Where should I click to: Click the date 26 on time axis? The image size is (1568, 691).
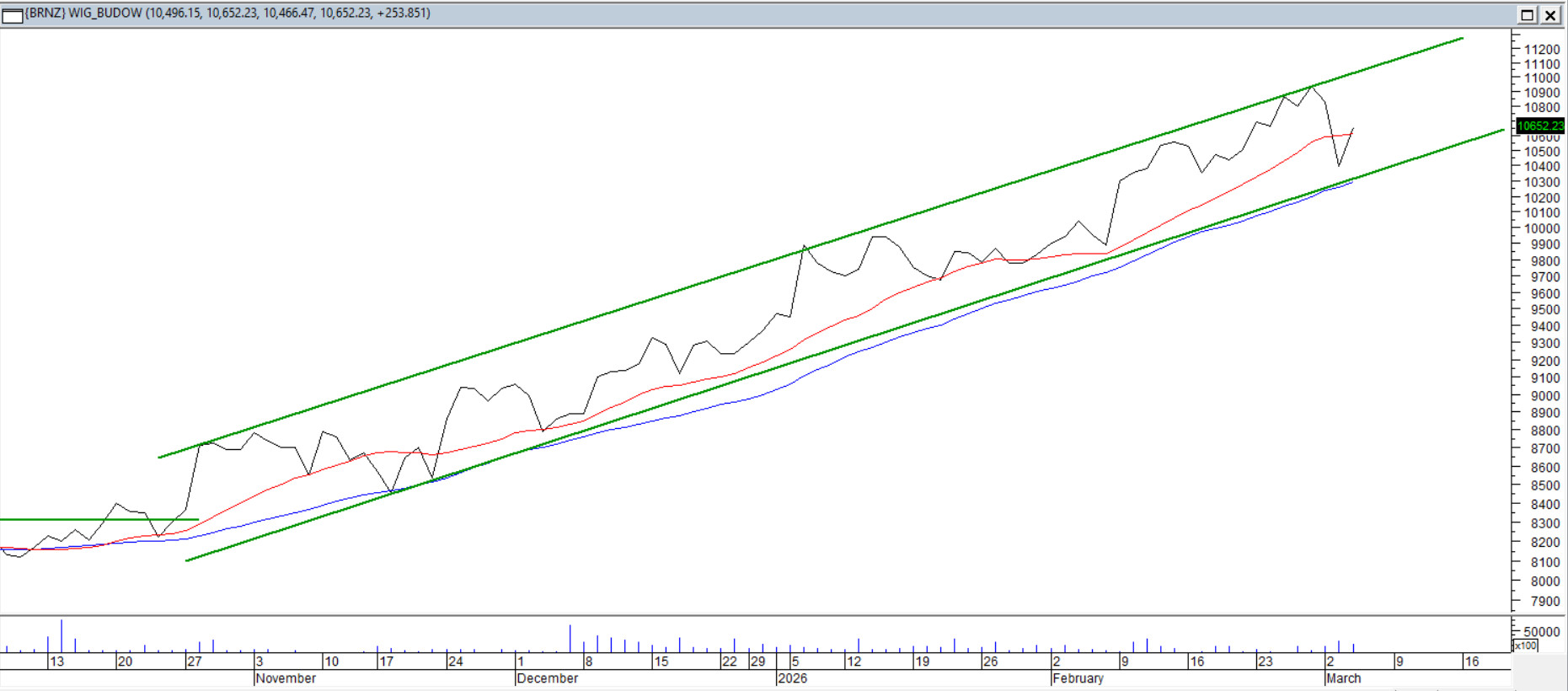(x=990, y=662)
